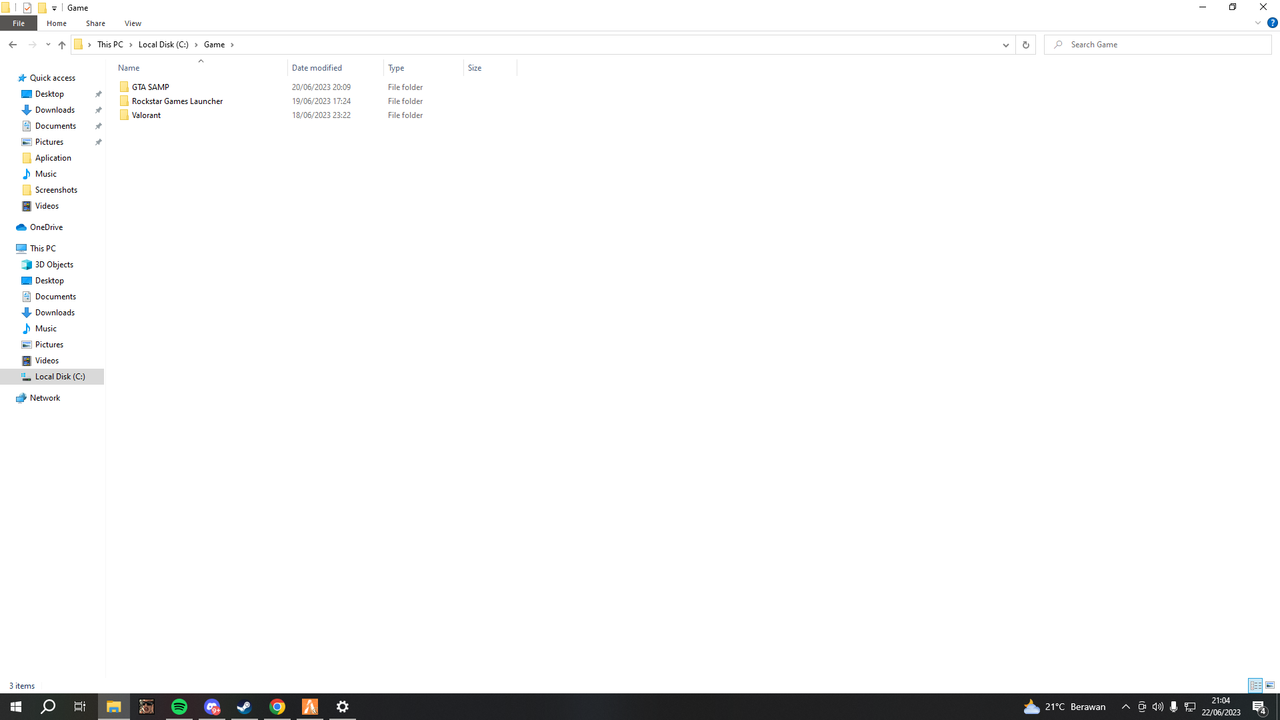Open the GTA SAMP folder
Screen dimensions: 1280x720
tap(150, 87)
